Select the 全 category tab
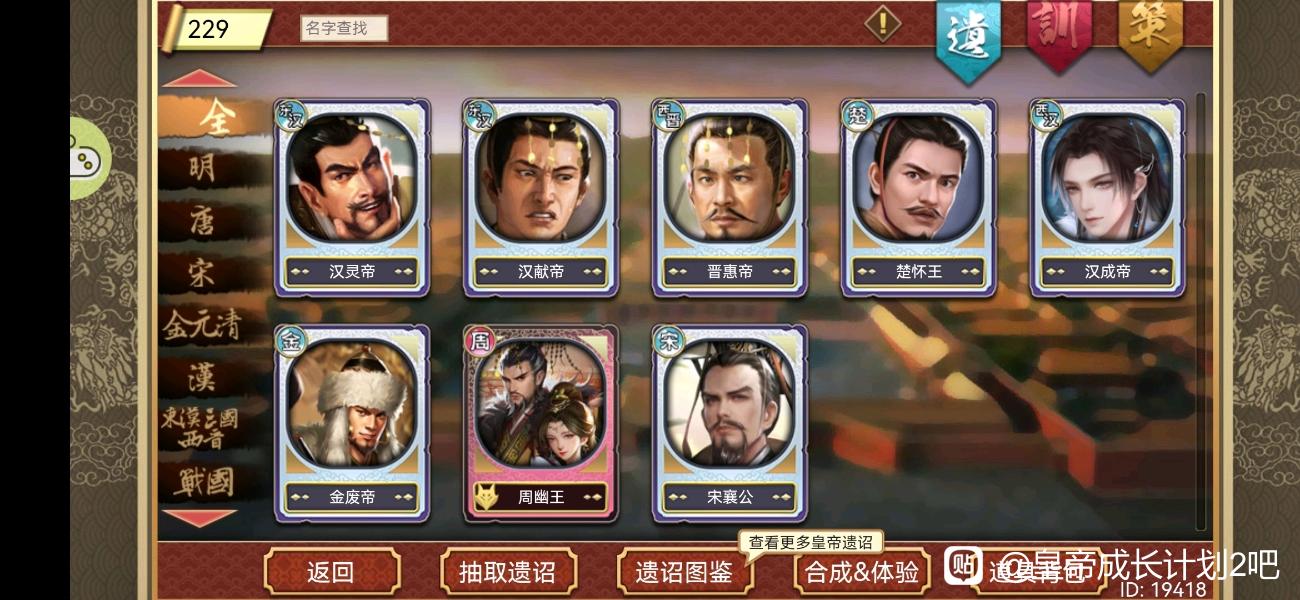 [214, 118]
